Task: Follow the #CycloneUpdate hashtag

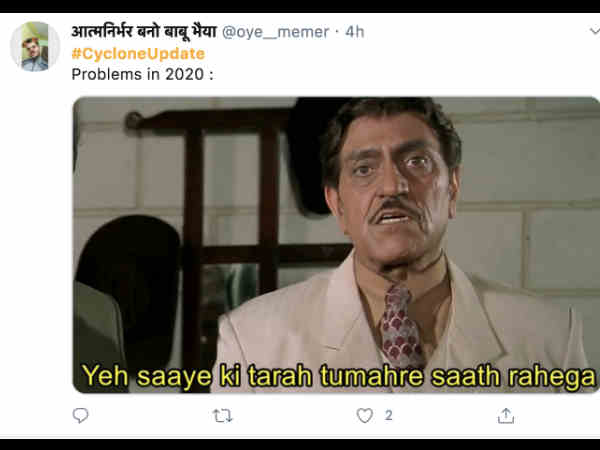Action: (x=138, y=54)
